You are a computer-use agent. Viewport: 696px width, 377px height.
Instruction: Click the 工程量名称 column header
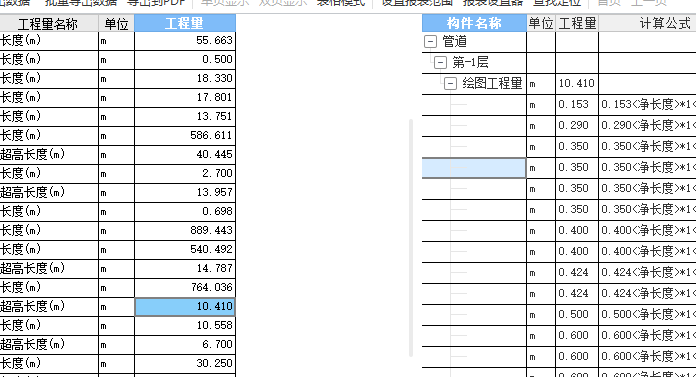click(x=48, y=24)
